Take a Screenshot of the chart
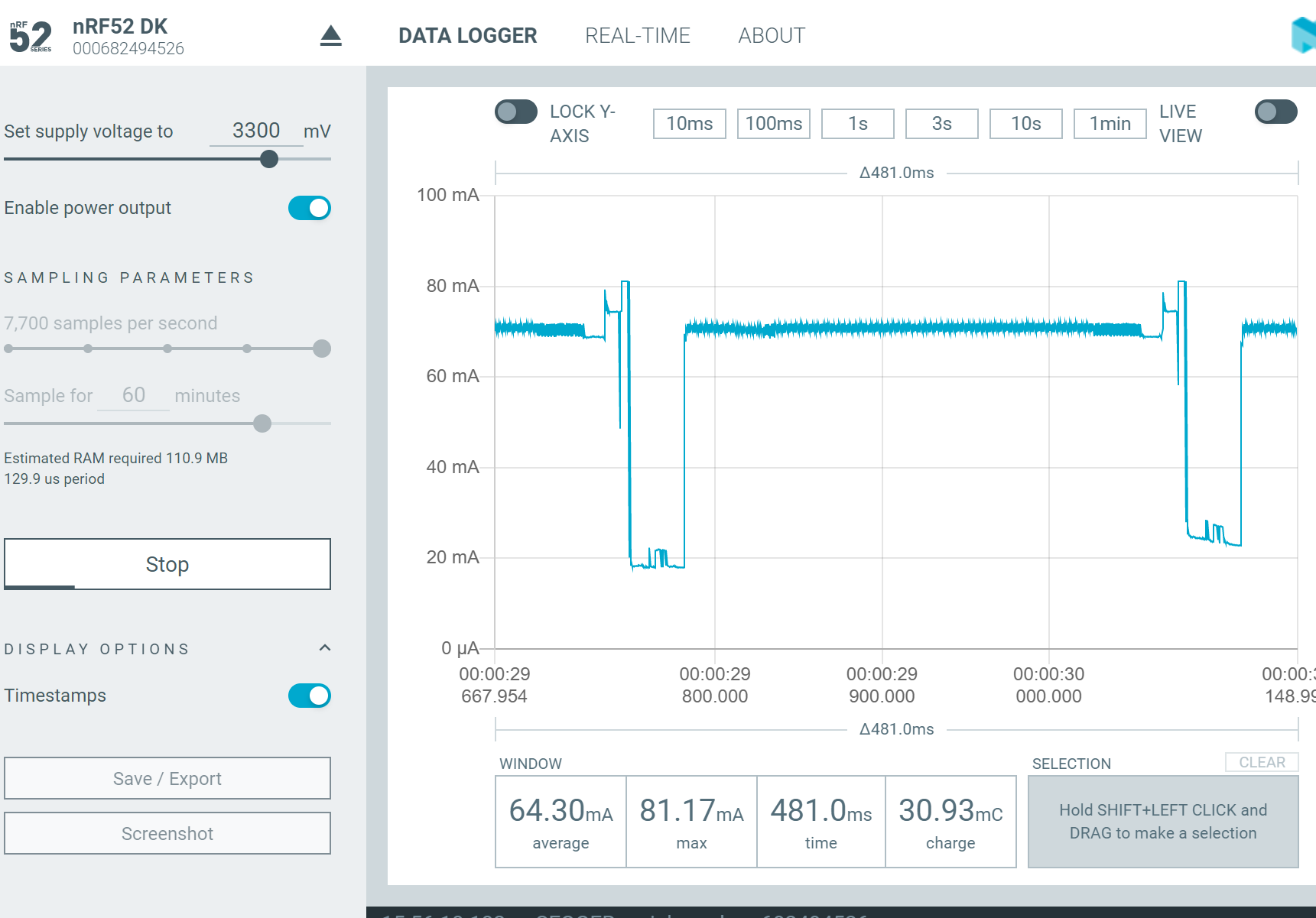Screen dimensions: 1316x918 coord(167,833)
